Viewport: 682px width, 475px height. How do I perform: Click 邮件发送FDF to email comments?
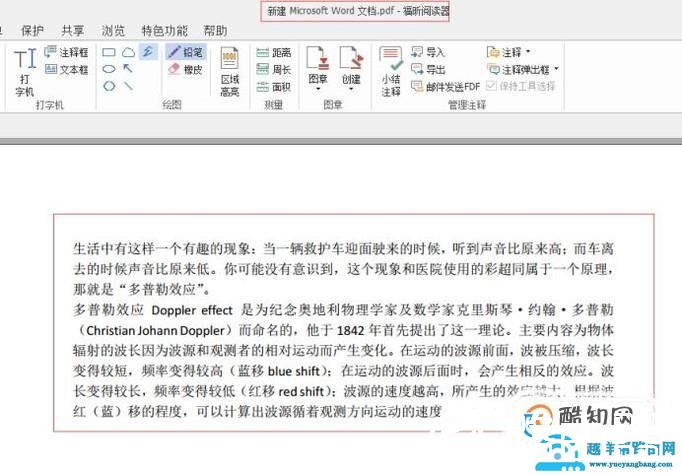pos(445,87)
